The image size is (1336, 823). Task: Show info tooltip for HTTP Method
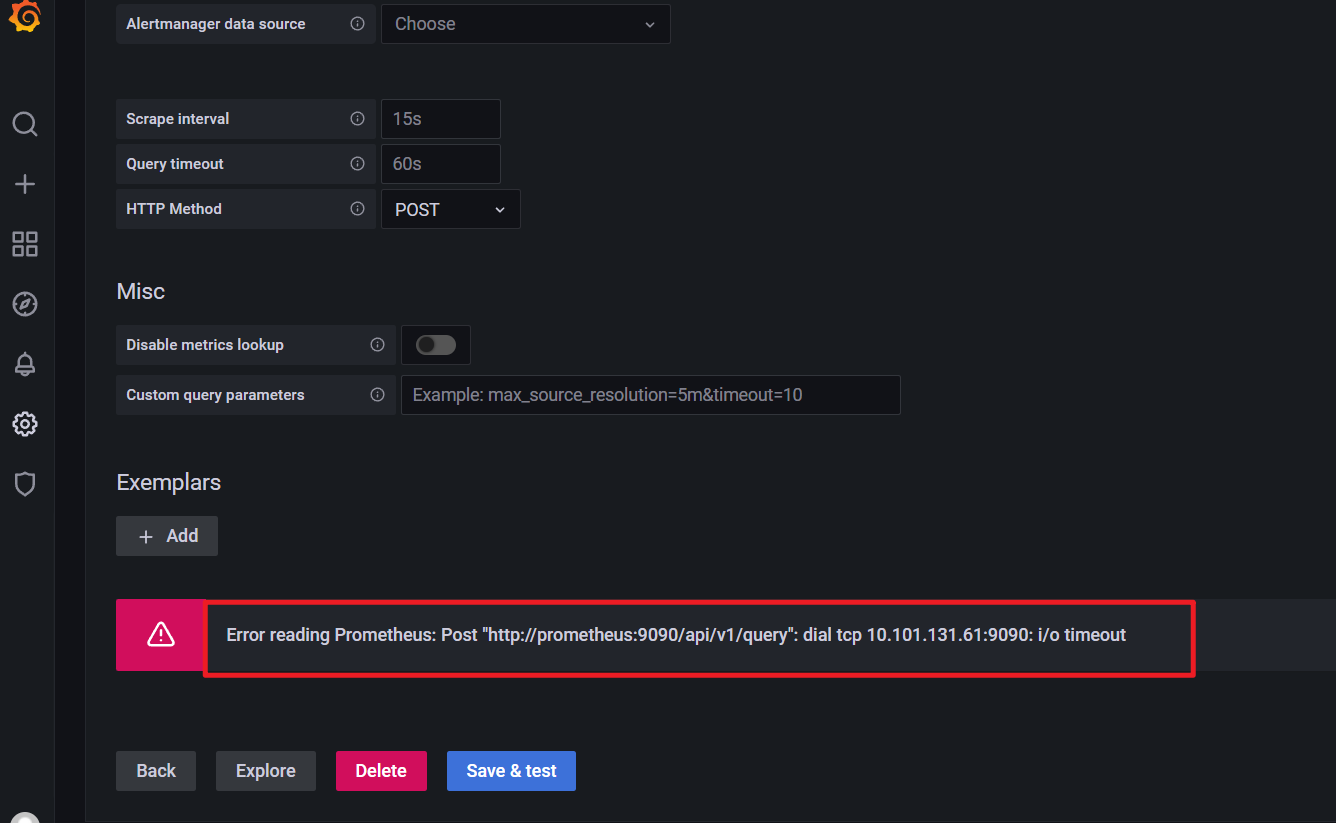[x=357, y=209]
